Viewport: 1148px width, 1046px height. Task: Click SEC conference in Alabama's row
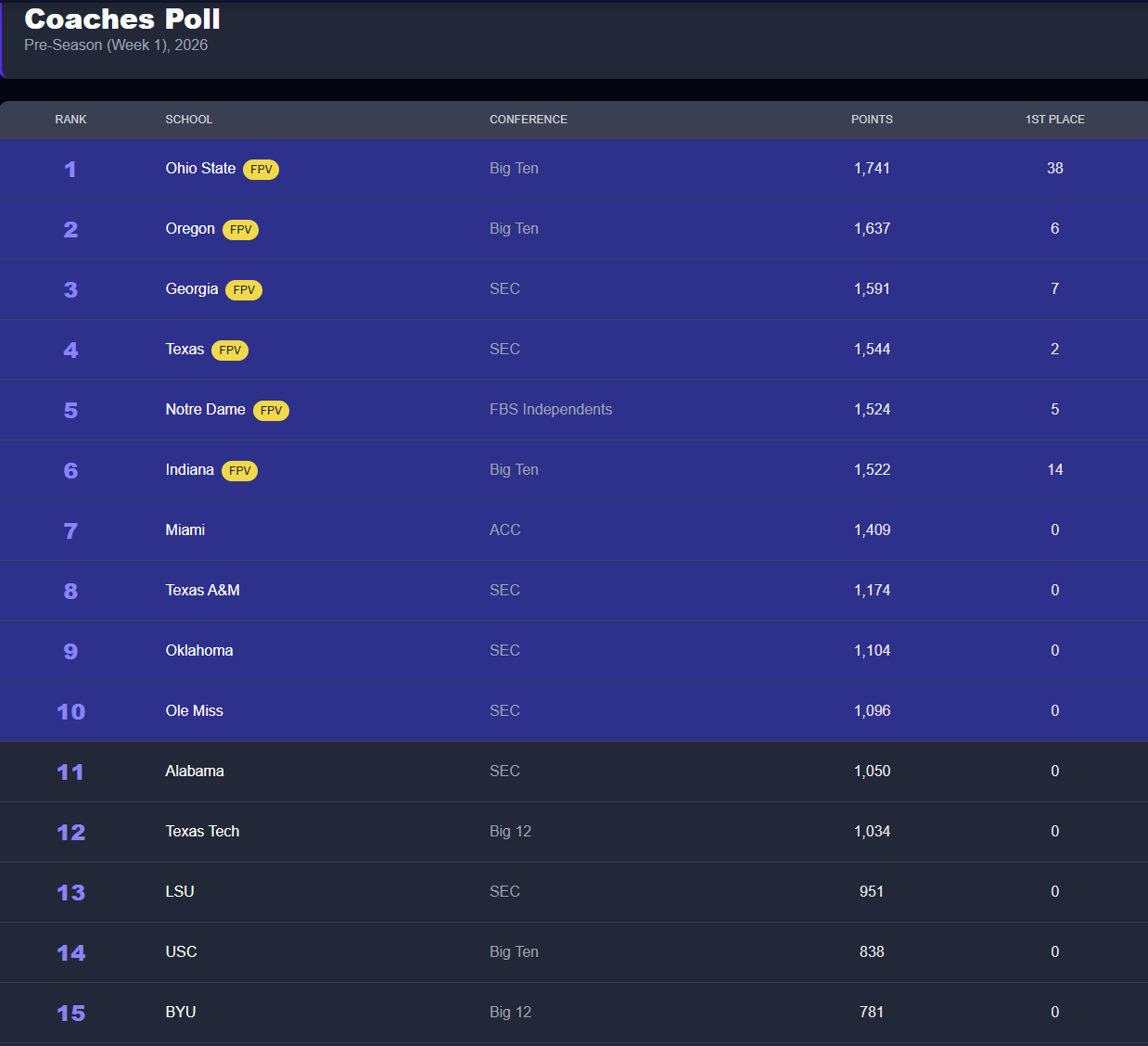click(504, 771)
